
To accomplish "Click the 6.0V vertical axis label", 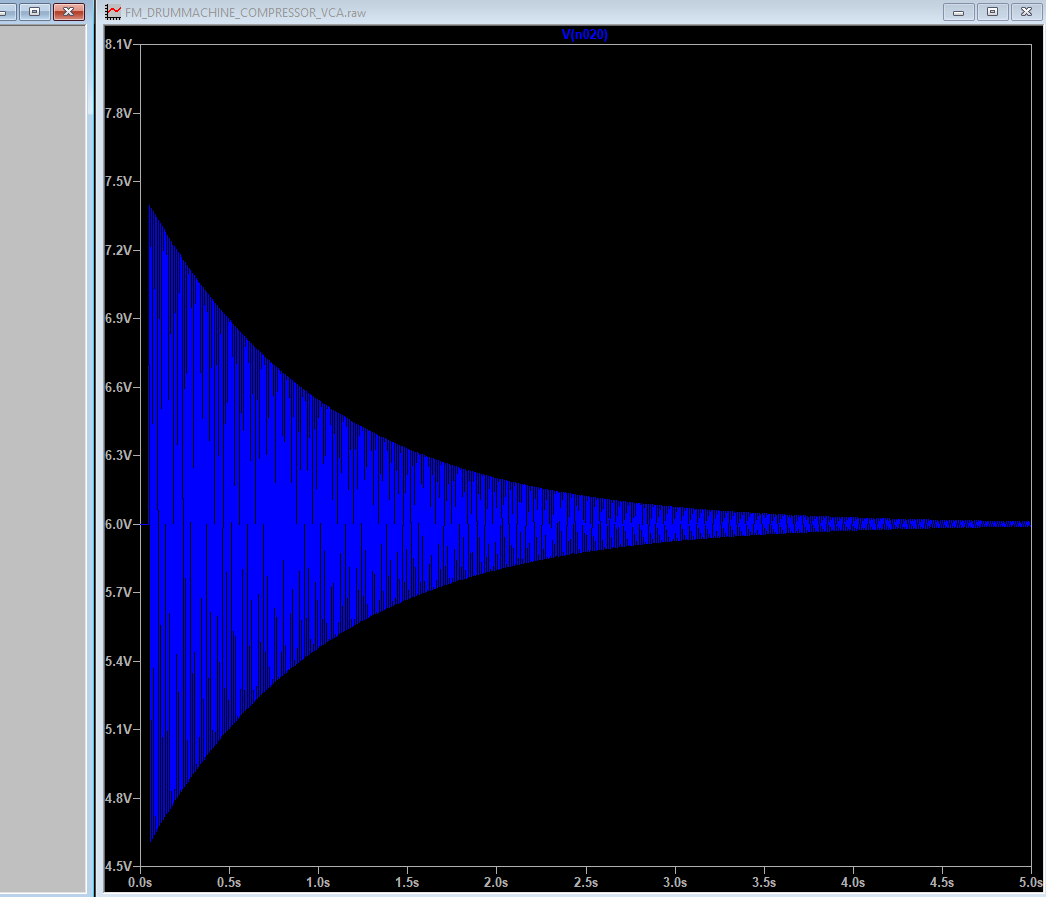I will coord(118,524).
